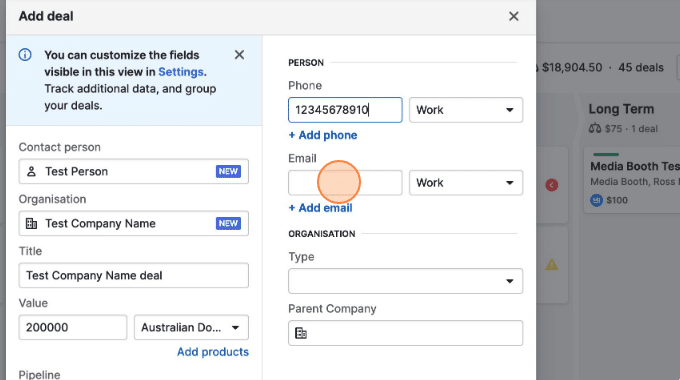Click the Value field showing 200000
The image size is (680, 380).
[73, 327]
